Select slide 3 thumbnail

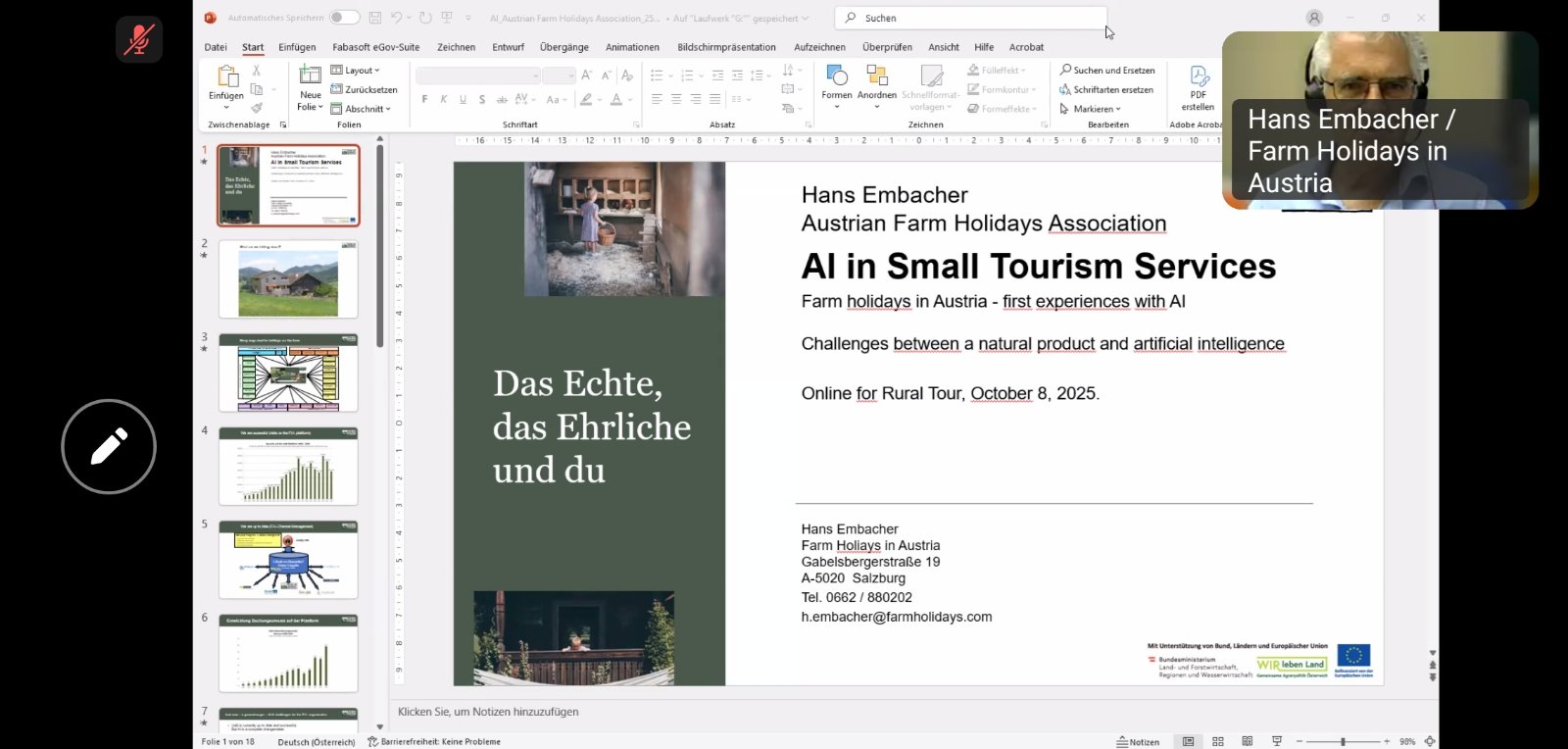click(288, 373)
